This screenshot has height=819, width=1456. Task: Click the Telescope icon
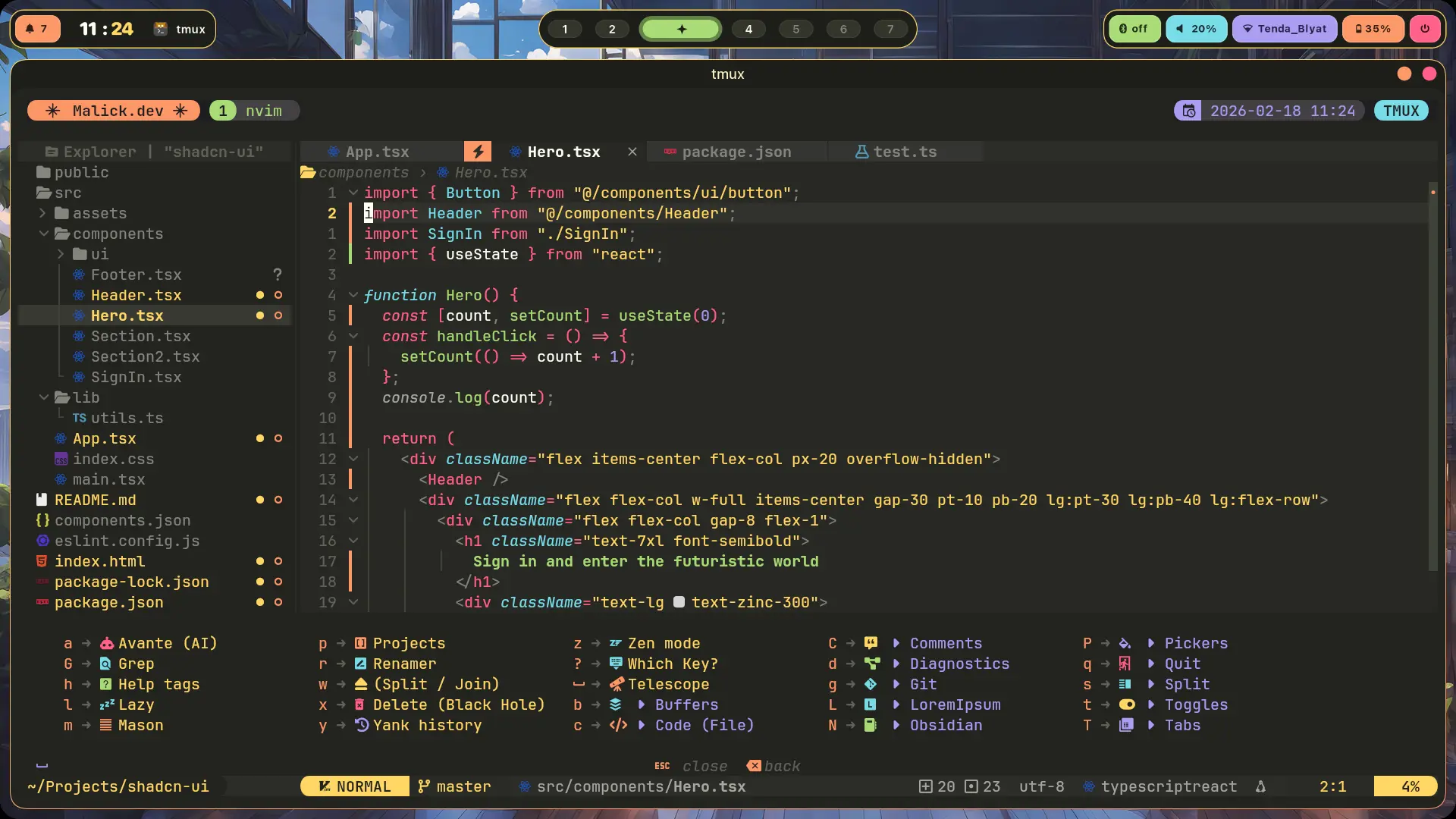[617, 684]
